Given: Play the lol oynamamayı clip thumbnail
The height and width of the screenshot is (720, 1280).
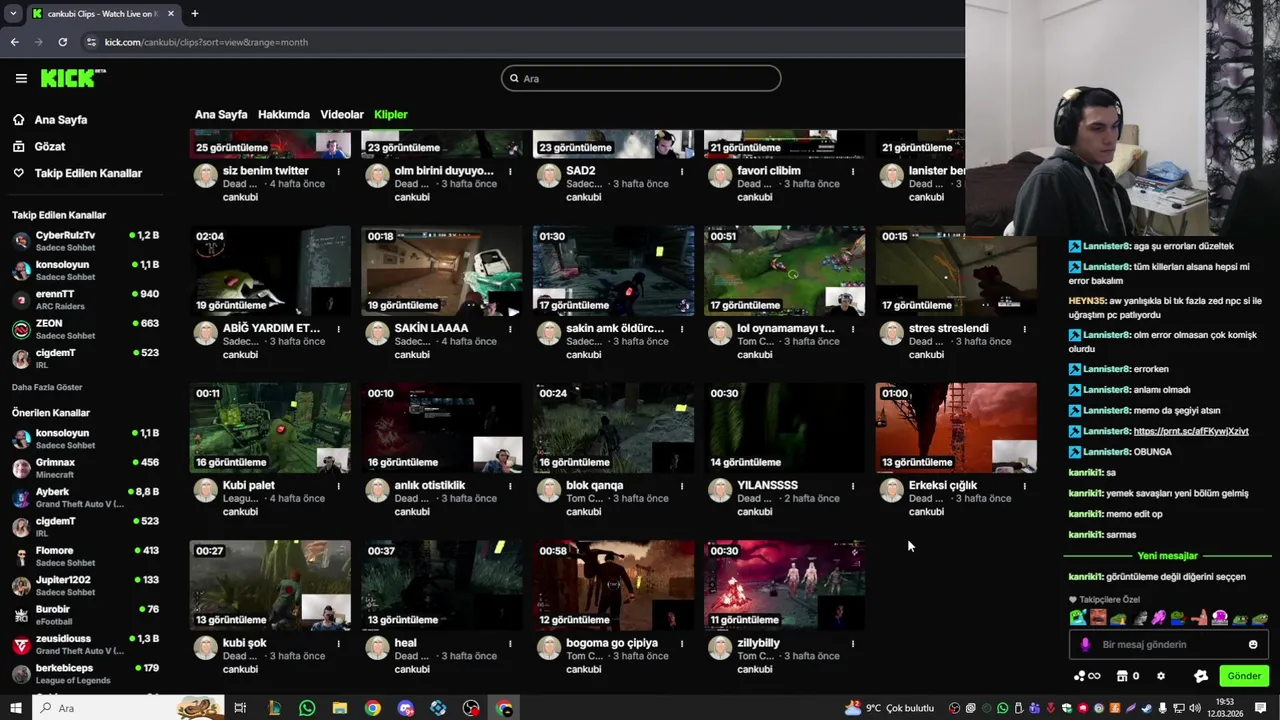Looking at the screenshot, I should click(784, 271).
